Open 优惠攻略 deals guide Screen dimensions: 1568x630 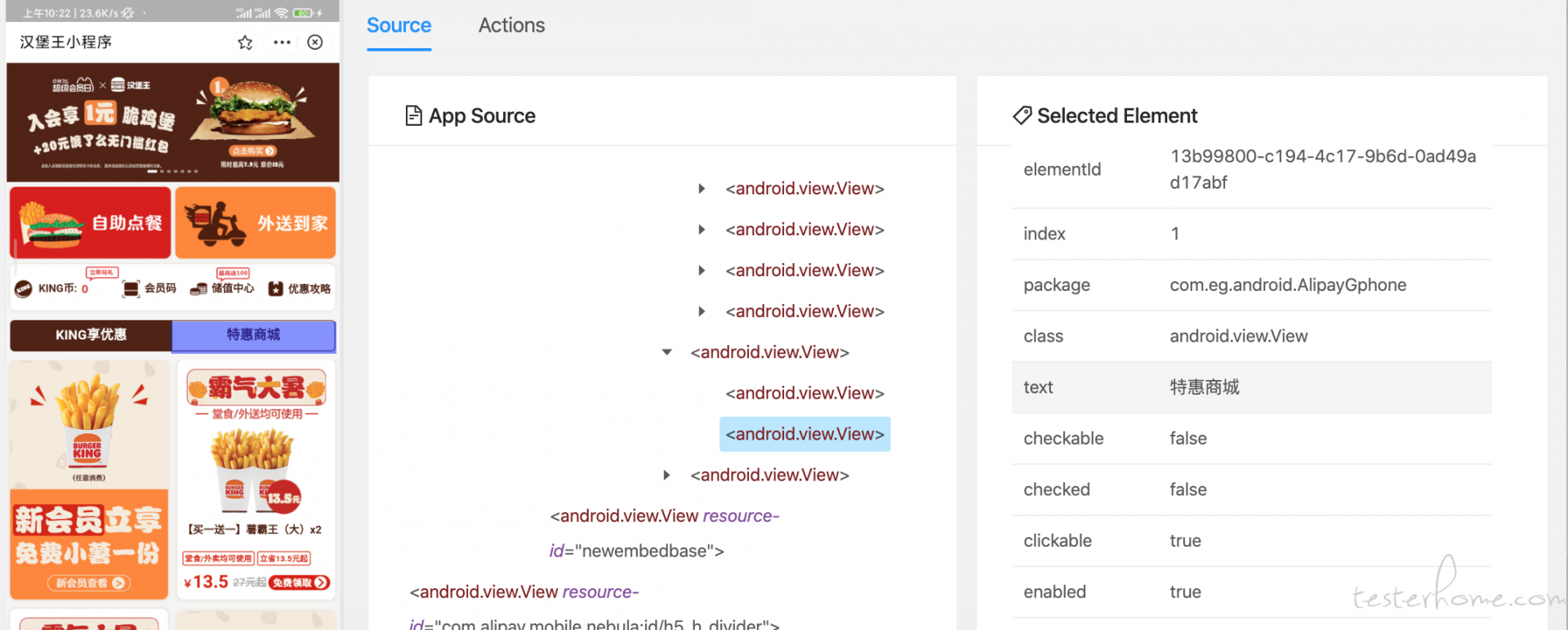point(299,288)
